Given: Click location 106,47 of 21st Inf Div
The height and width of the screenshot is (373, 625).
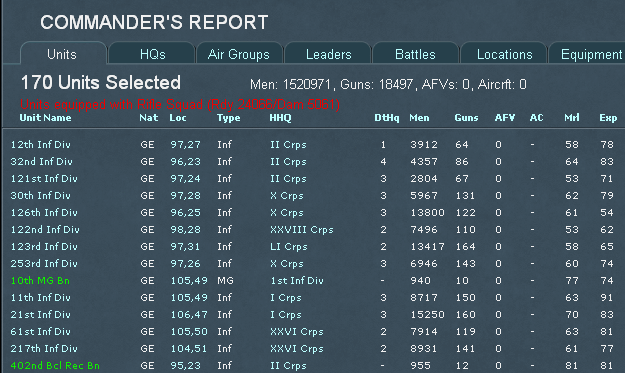Looking at the screenshot, I should [x=189, y=315].
